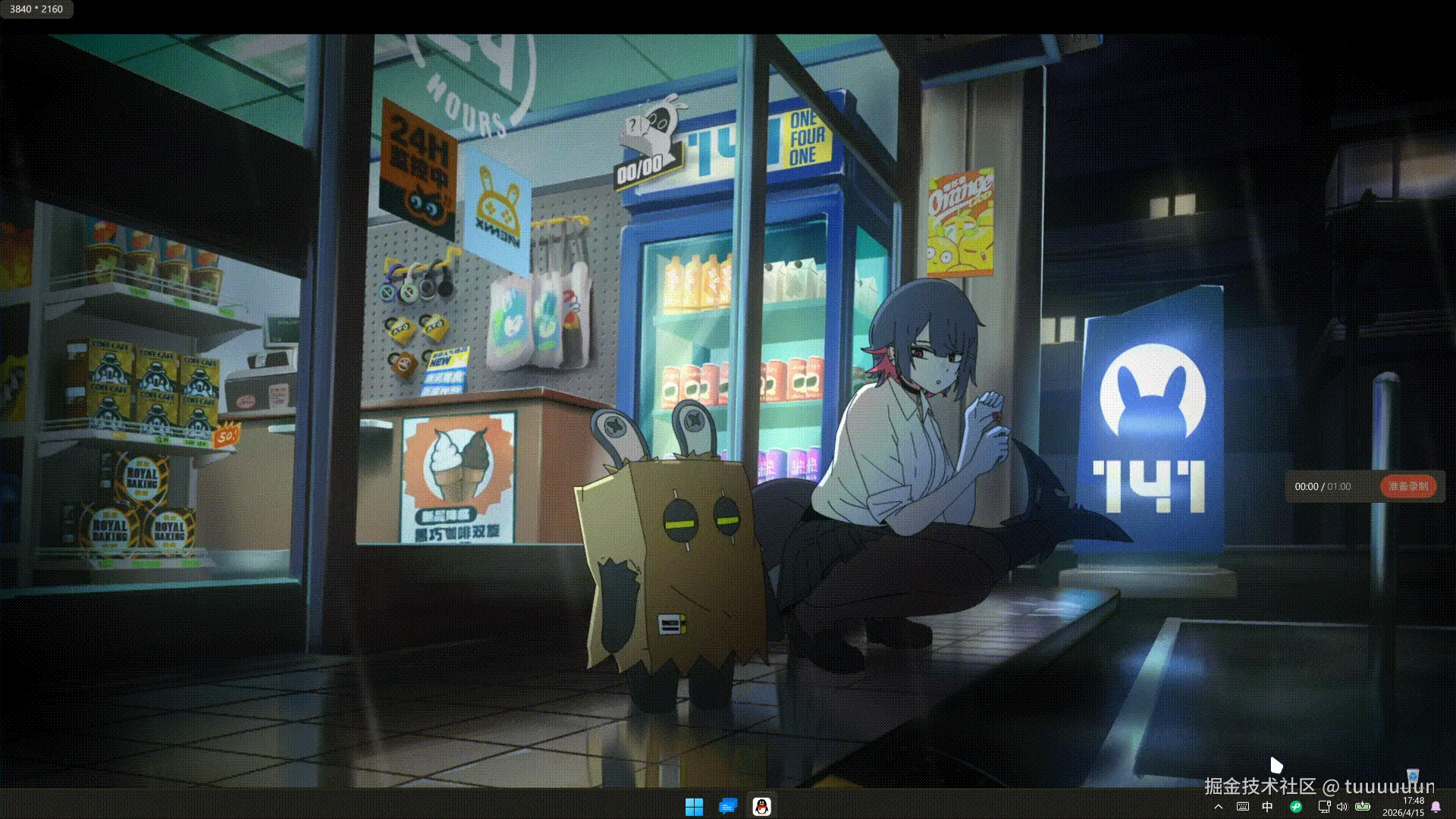Click the green tray app icon
The width and height of the screenshot is (1456, 819).
pos(1295,807)
